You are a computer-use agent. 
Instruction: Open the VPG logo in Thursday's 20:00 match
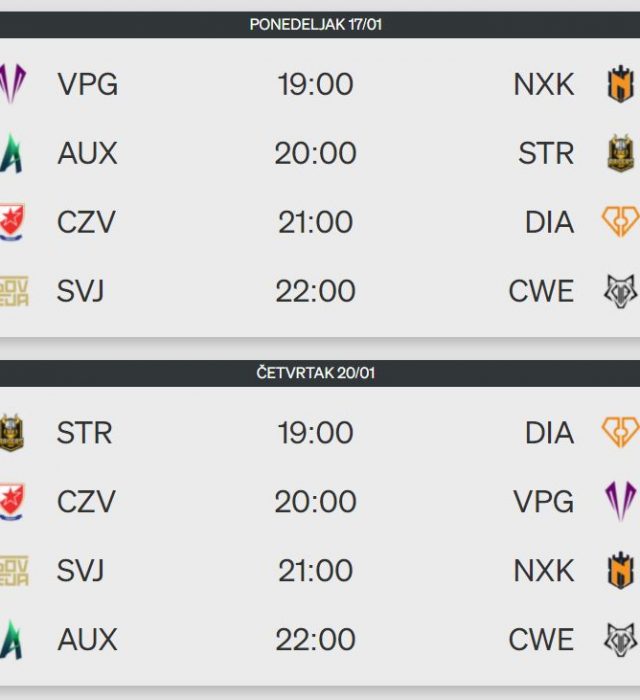[620, 501]
